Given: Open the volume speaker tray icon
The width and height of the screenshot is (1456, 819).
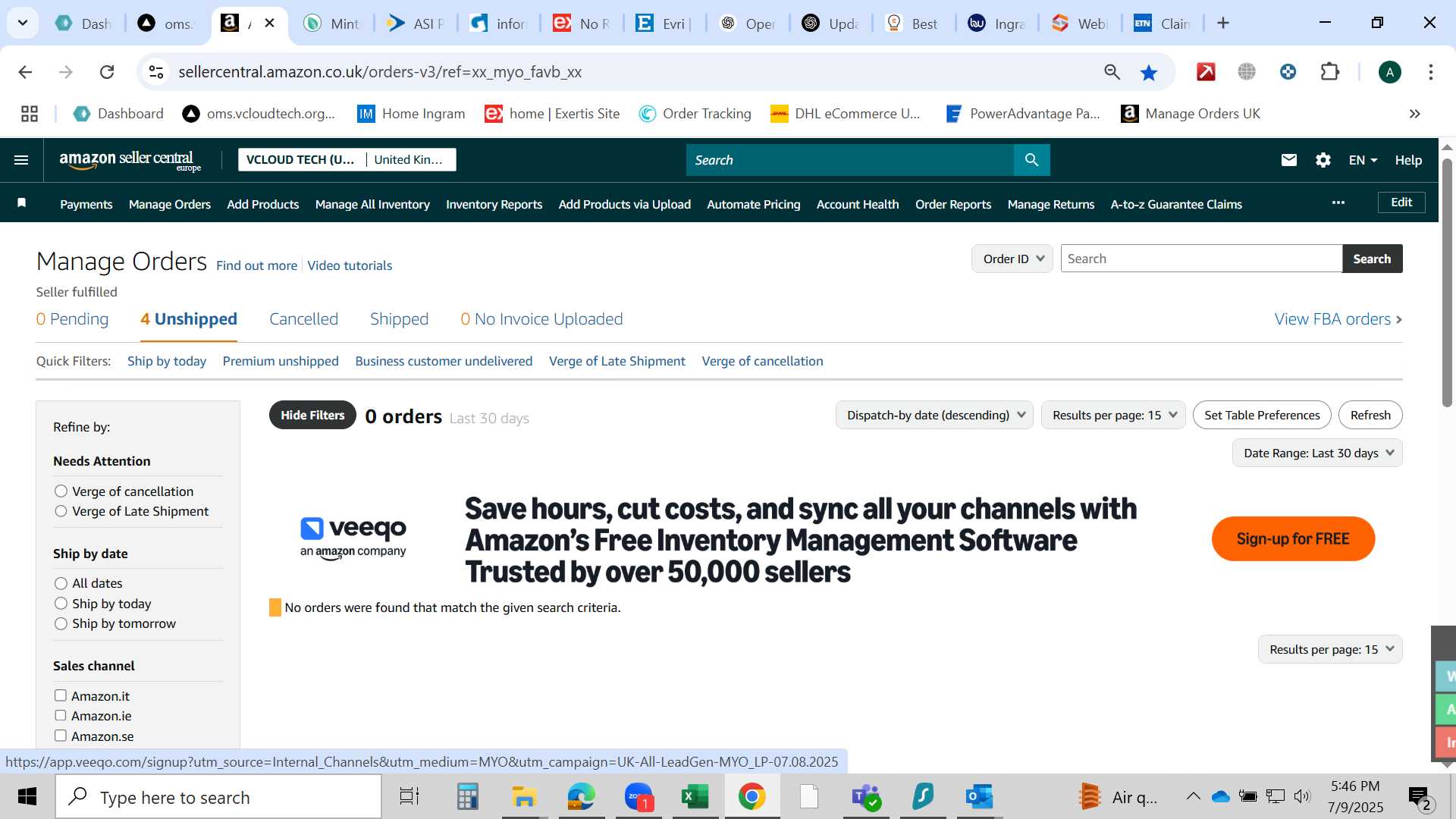Looking at the screenshot, I should (1302, 796).
